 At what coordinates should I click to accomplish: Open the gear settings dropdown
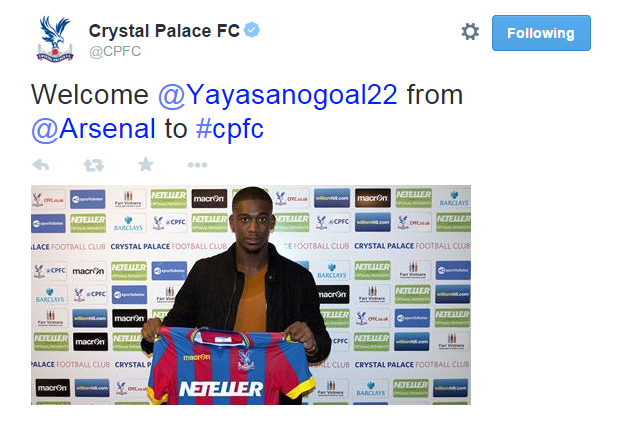click(470, 32)
